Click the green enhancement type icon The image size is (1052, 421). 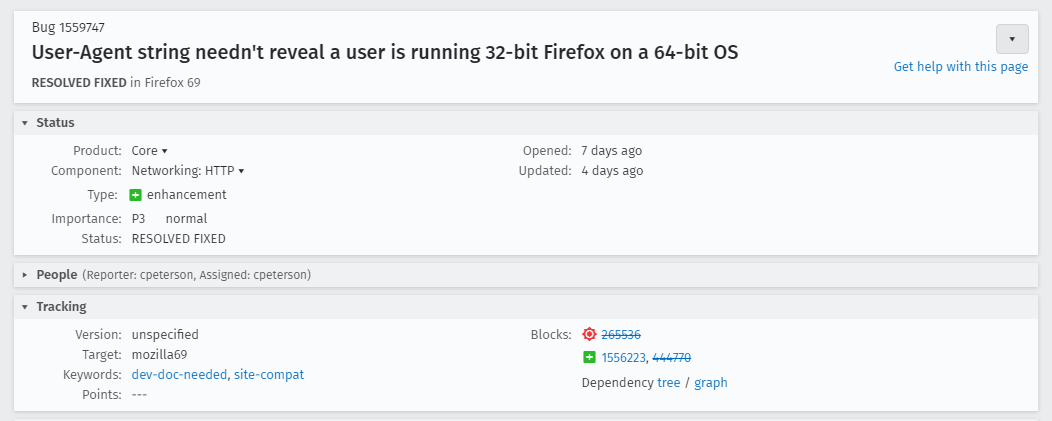click(x=137, y=195)
